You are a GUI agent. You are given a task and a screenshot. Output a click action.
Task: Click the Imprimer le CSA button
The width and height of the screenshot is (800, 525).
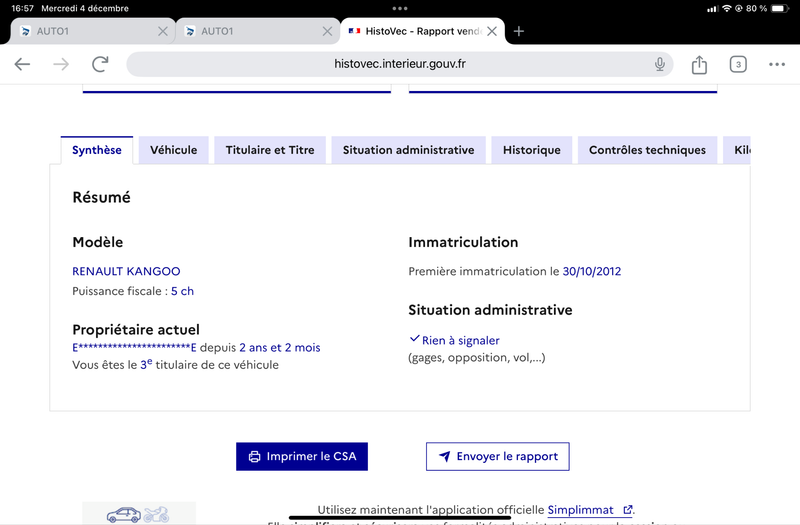pos(302,456)
